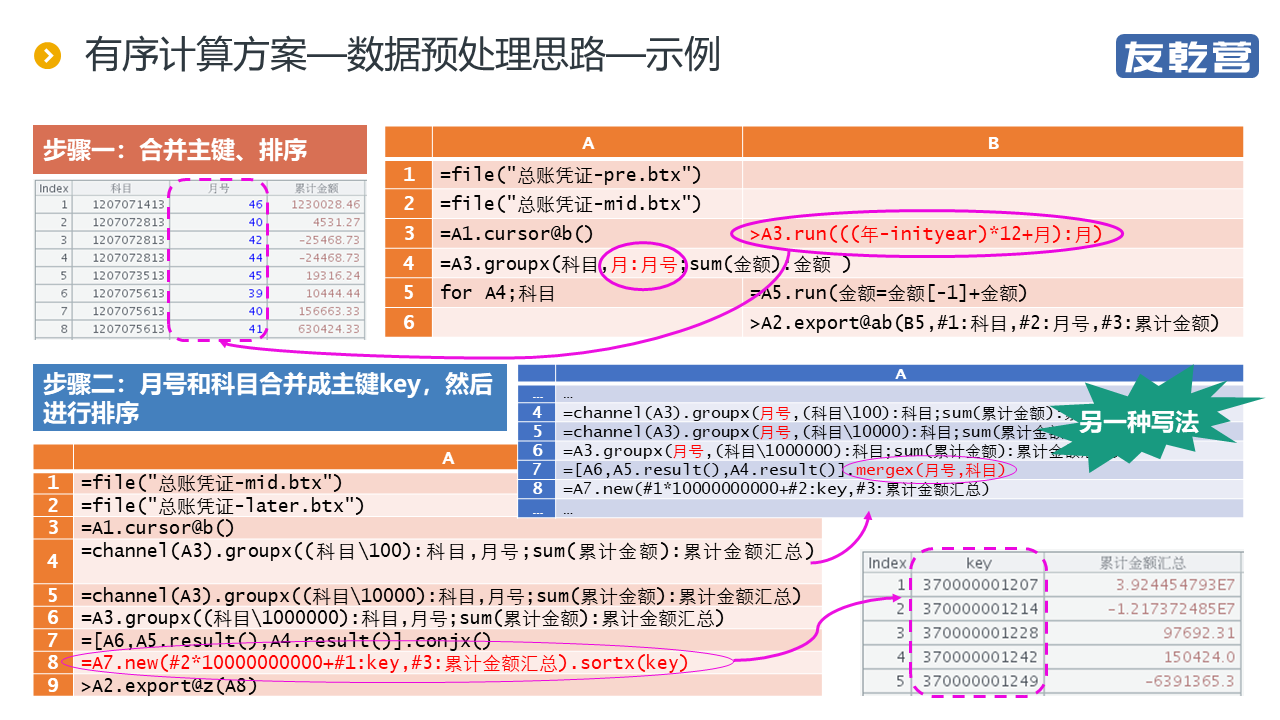Click the orange chevron bullet icon beside the title

[48, 55]
